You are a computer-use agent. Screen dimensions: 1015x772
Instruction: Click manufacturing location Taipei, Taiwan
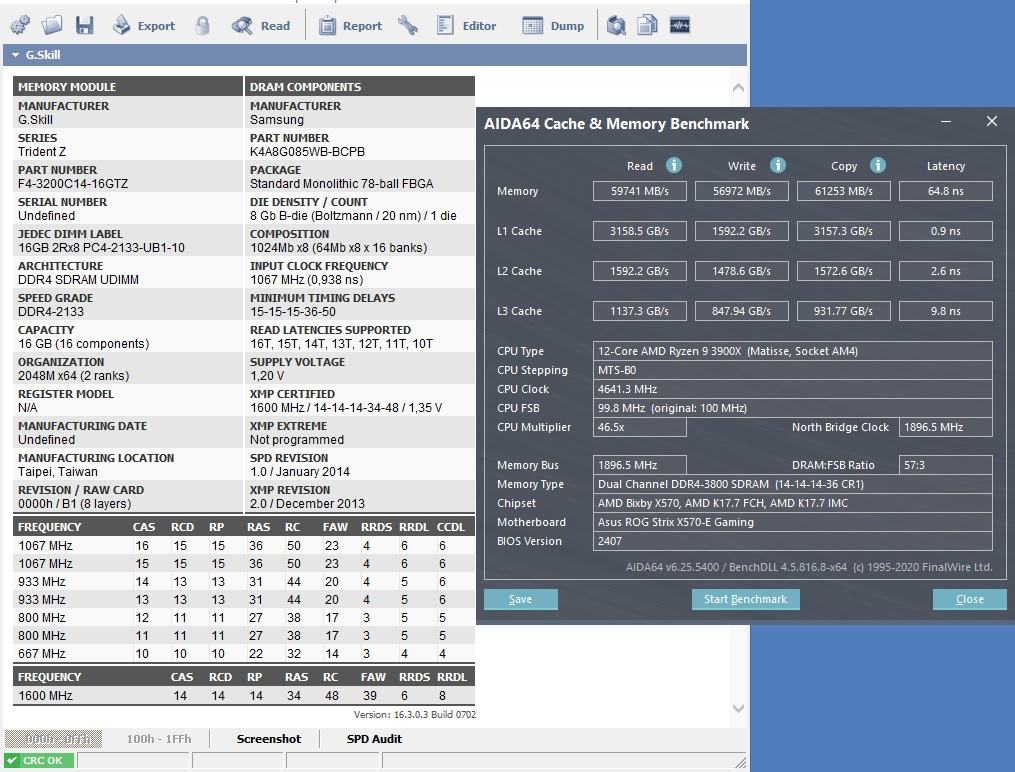click(x=58, y=472)
